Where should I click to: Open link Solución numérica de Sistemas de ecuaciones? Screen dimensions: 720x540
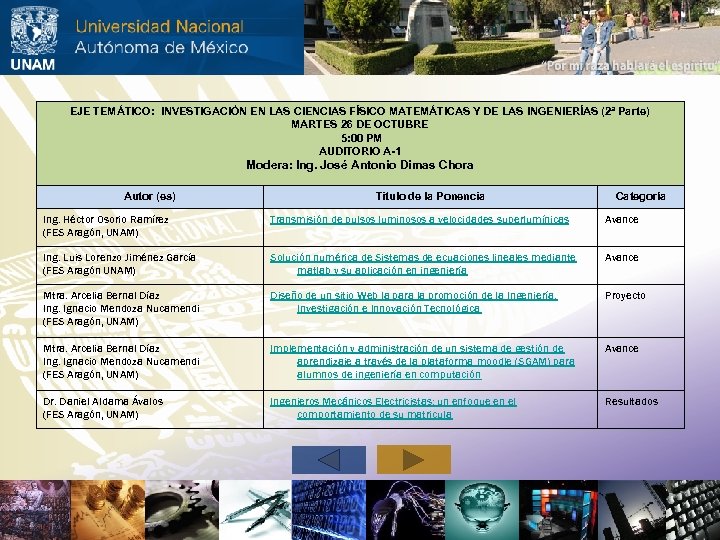click(x=423, y=264)
